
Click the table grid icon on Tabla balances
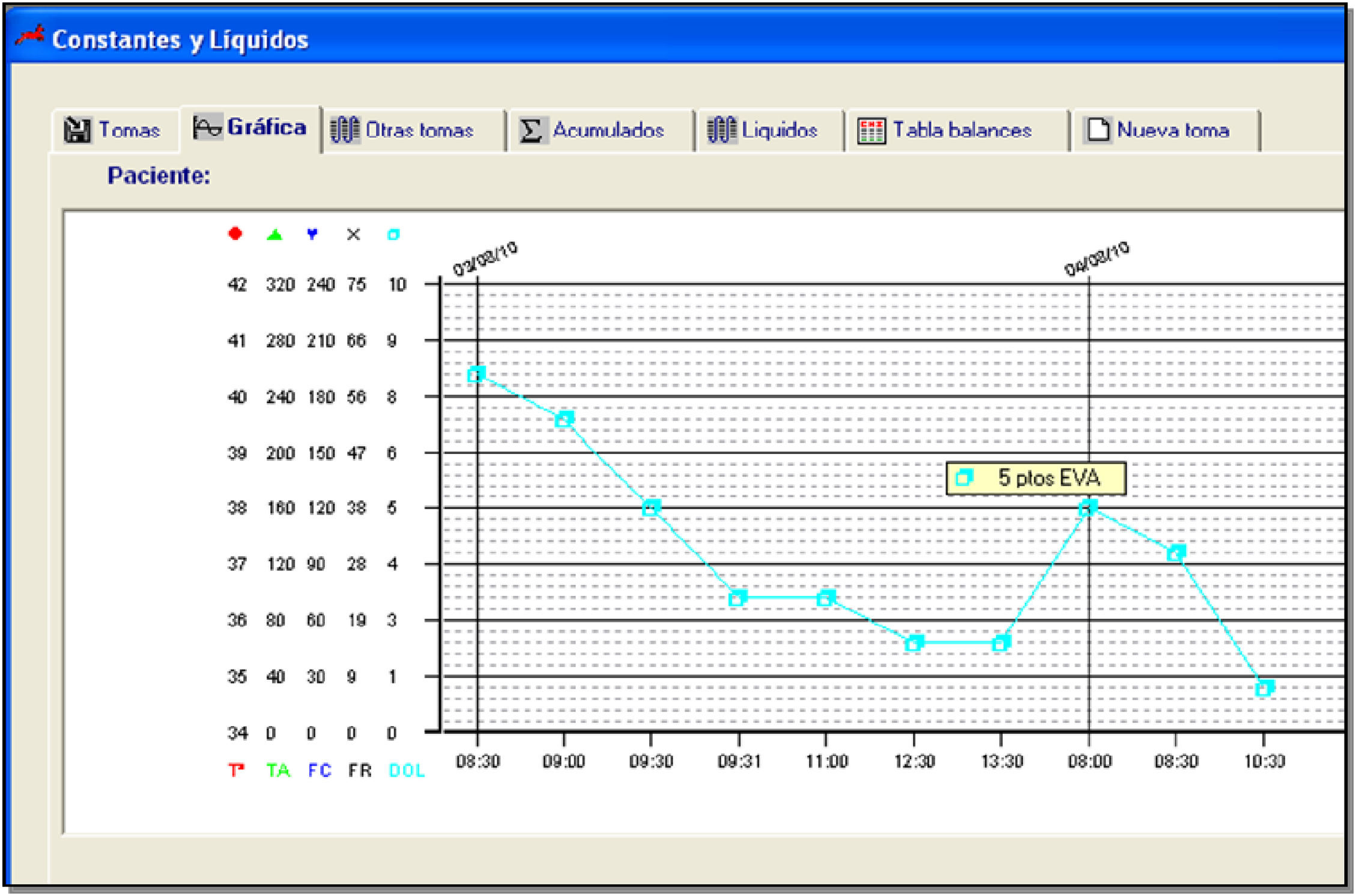[871, 130]
